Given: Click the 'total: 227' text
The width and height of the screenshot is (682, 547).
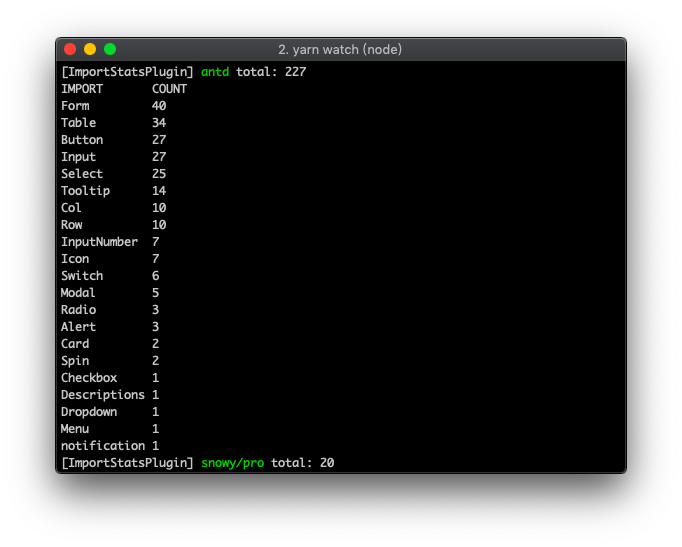Looking at the screenshot, I should [271, 72].
